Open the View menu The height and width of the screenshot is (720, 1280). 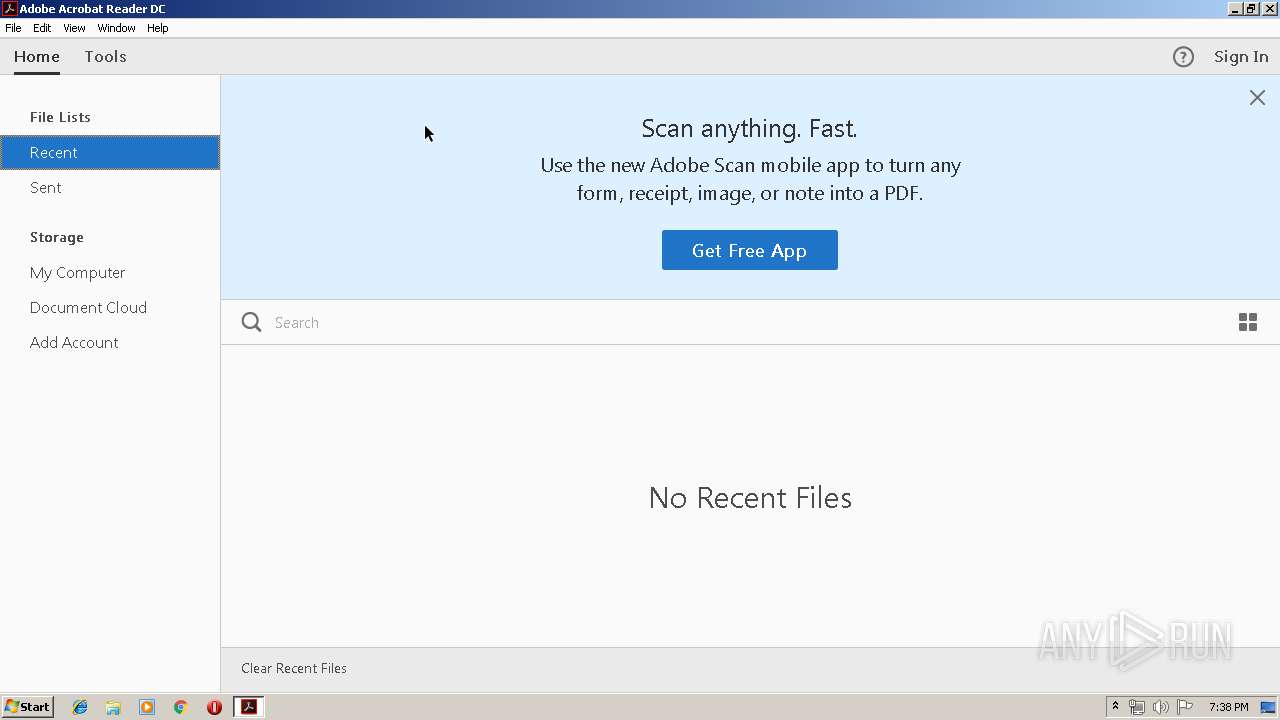coord(74,28)
